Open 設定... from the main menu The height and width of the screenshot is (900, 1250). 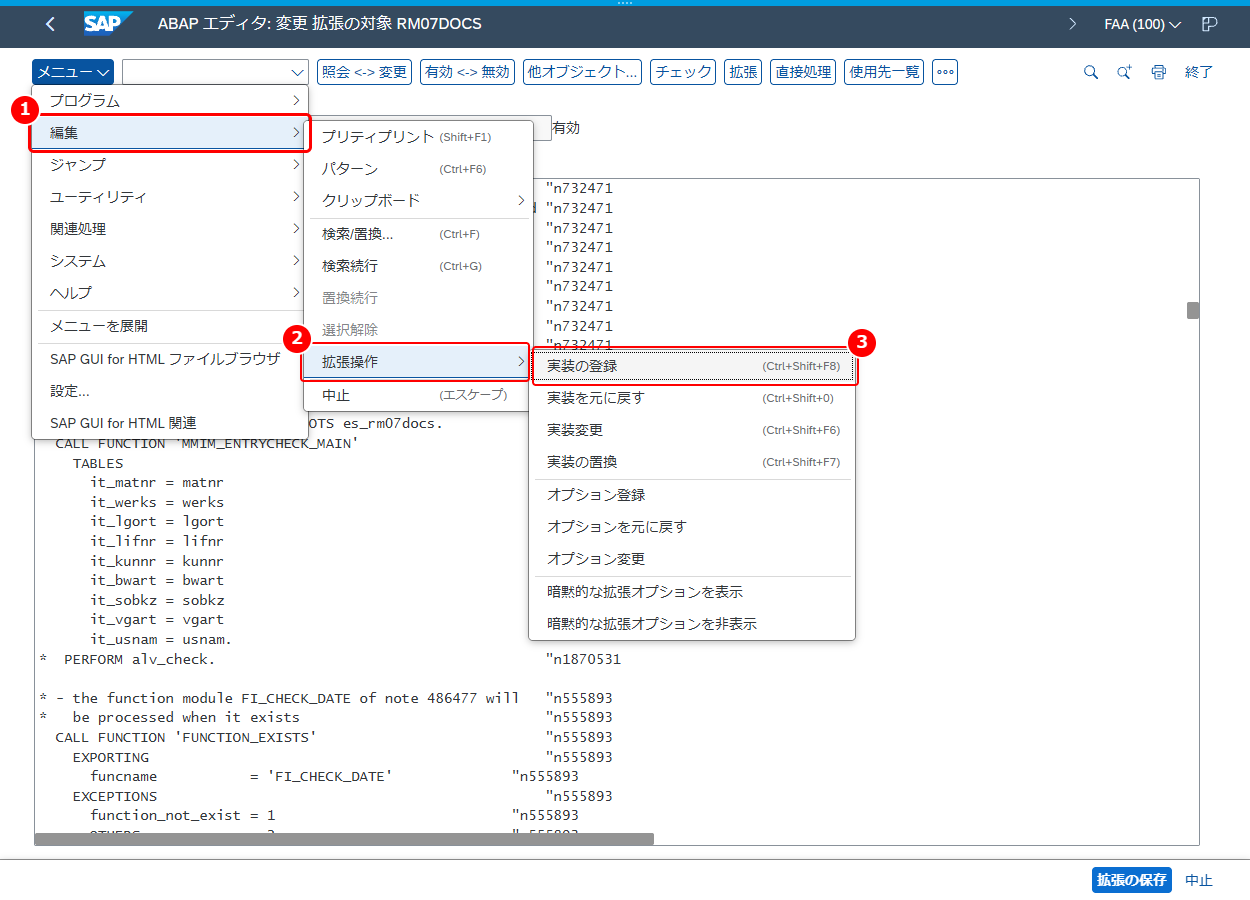(x=170, y=391)
